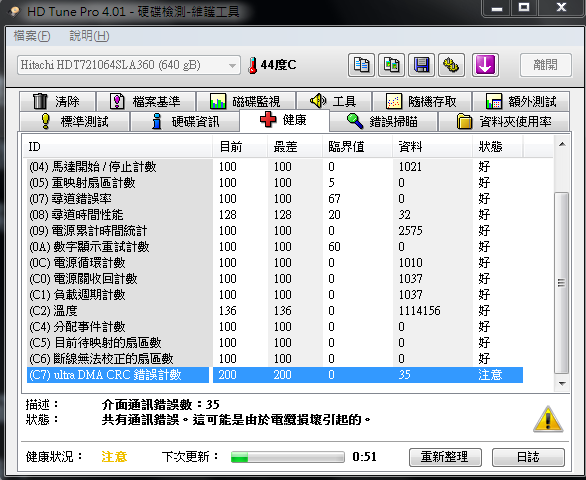Minimize the HD Tune Pro window
Screen dimensions: 586x480
pos(497,9)
